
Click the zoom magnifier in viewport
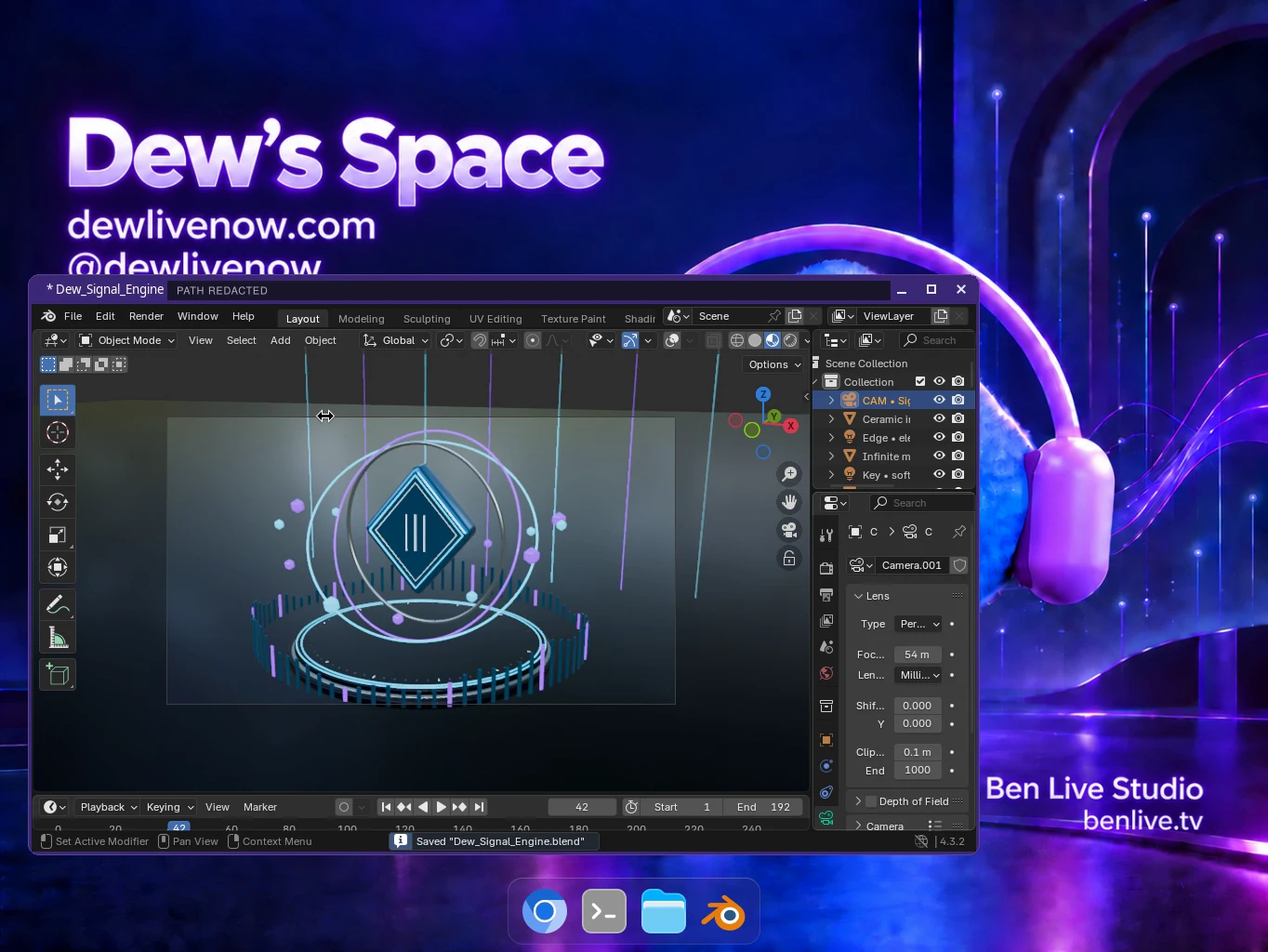(x=789, y=474)
